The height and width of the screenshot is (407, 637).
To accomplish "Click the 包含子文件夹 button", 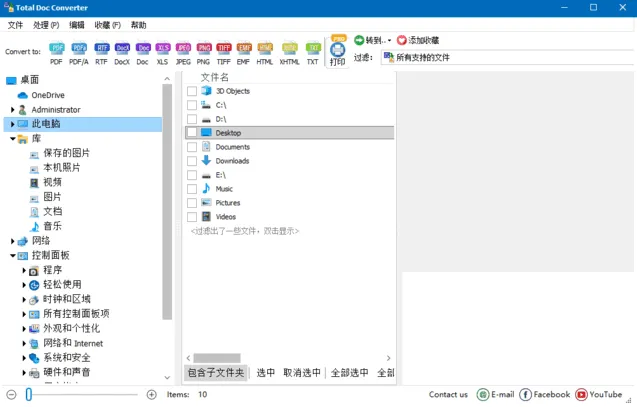I will [x=216, y=372].
